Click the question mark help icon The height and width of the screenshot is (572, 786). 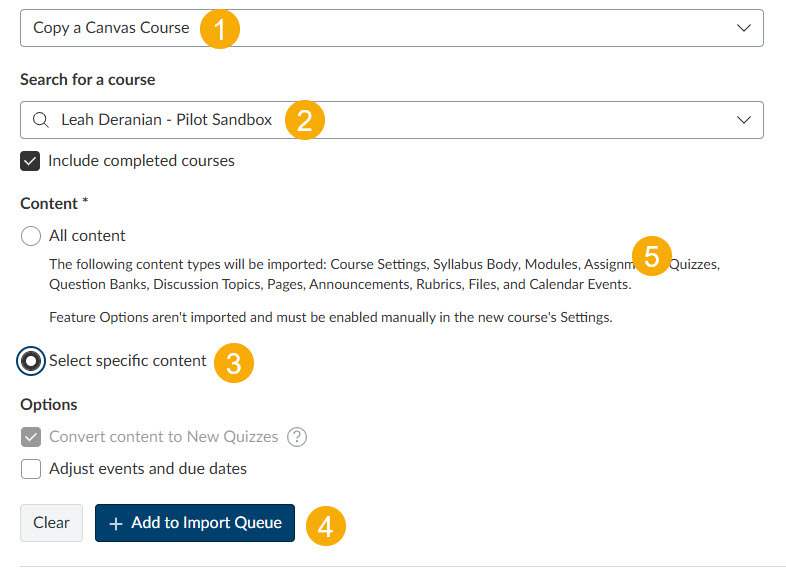click(x=297, y=437)
